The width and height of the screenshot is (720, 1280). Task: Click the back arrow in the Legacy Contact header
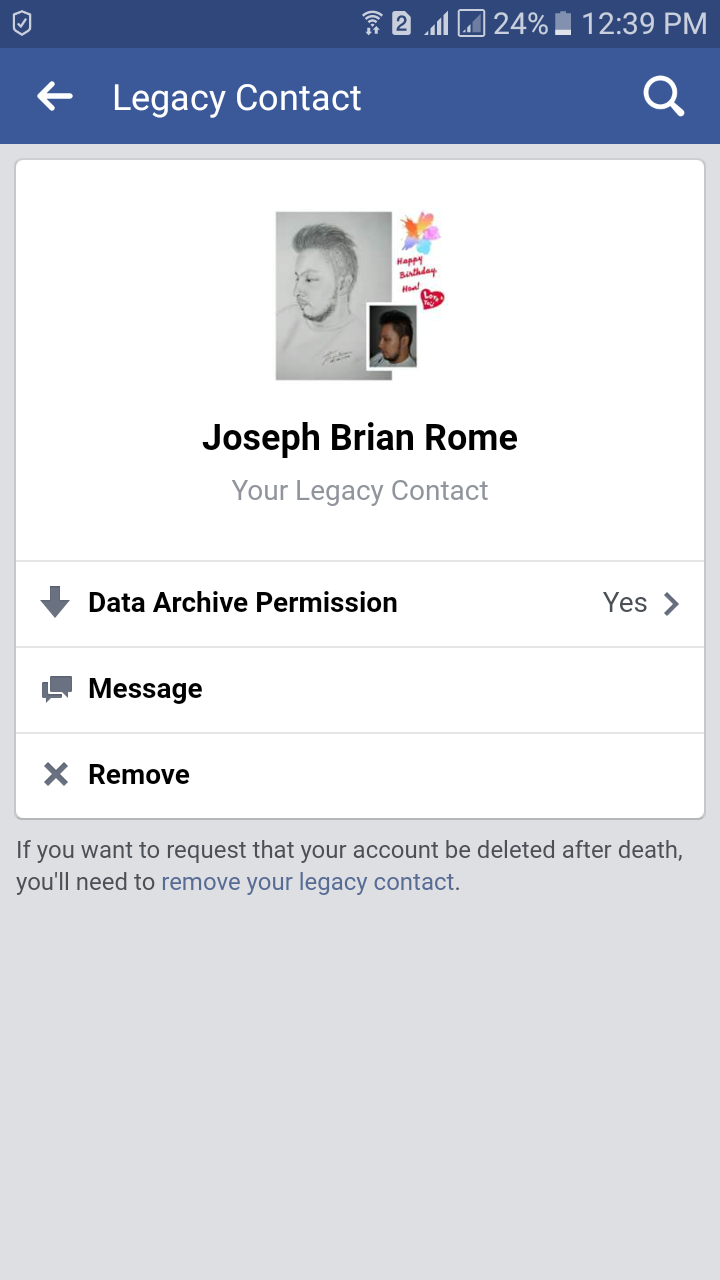coord(55,96)
